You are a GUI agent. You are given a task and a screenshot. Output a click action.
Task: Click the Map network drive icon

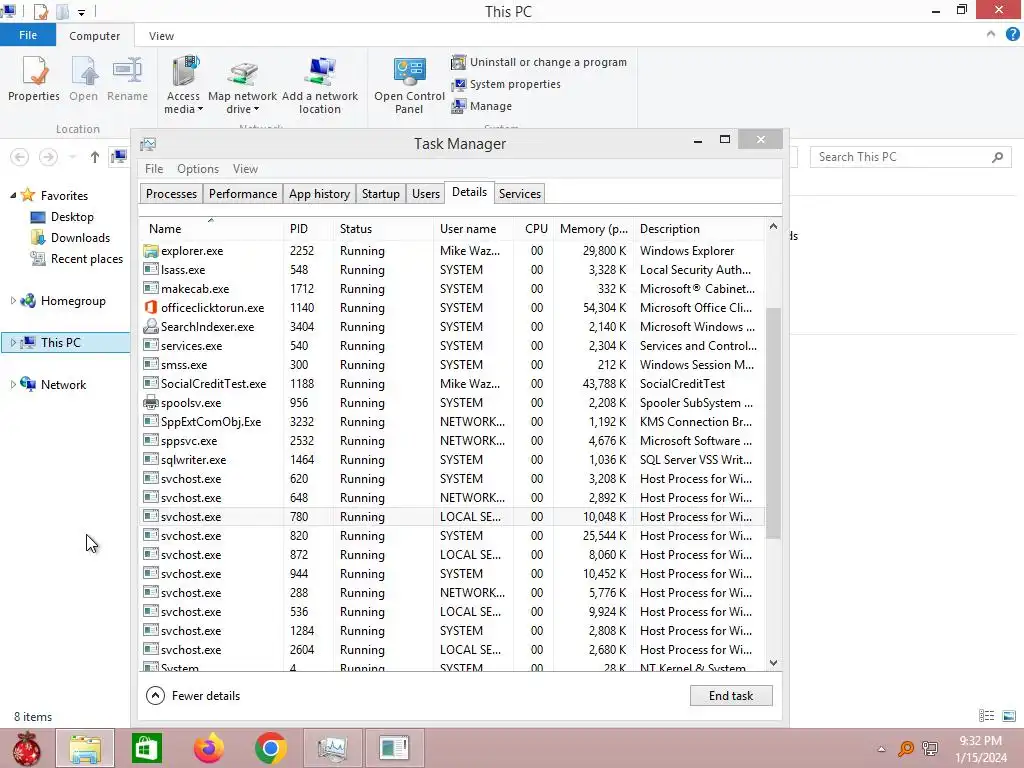tap(243, 73)
